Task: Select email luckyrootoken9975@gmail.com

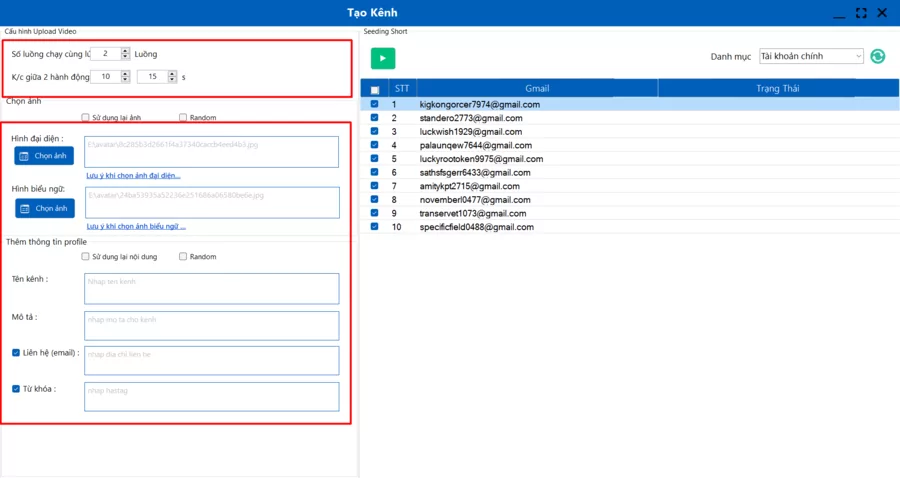Action: pyautogui.click(x=482, y=159)
